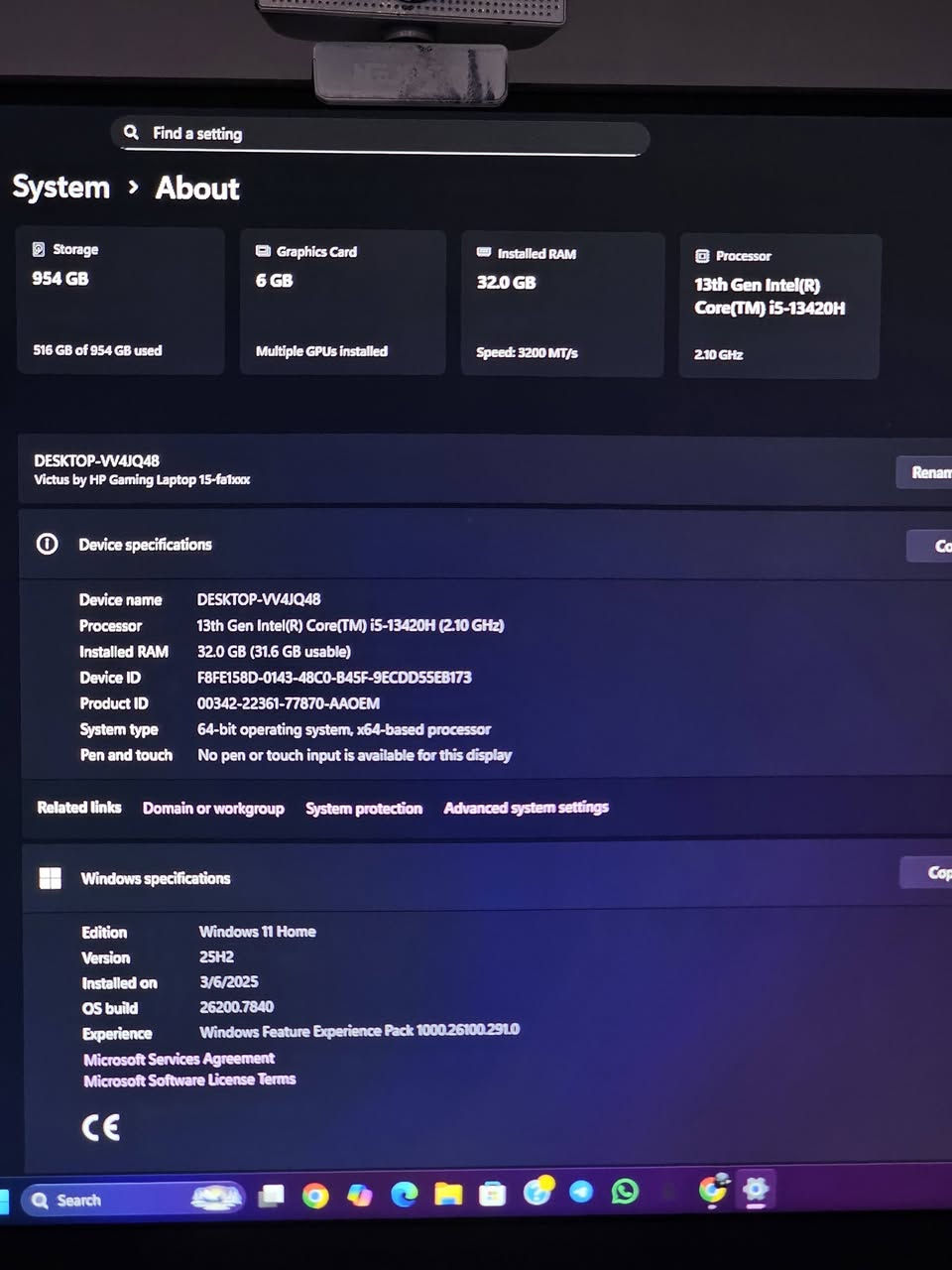This screenshot has width=952, height=1270.
Task: Click the Graphics Card 6 GB card
Action: point(342,302)
